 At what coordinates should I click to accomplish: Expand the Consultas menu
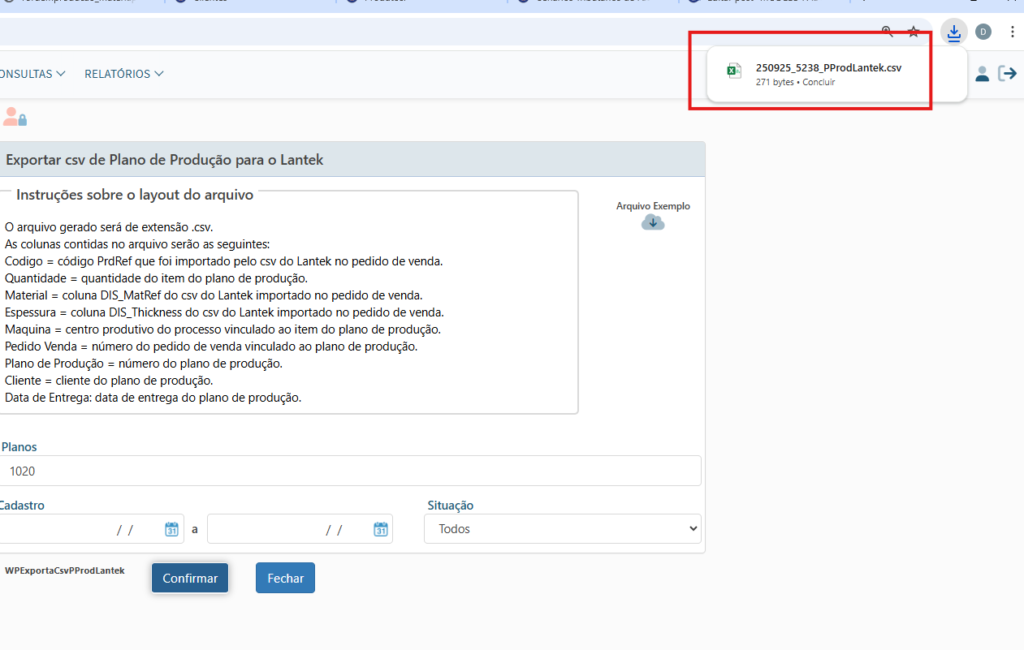tap(33, 74)
